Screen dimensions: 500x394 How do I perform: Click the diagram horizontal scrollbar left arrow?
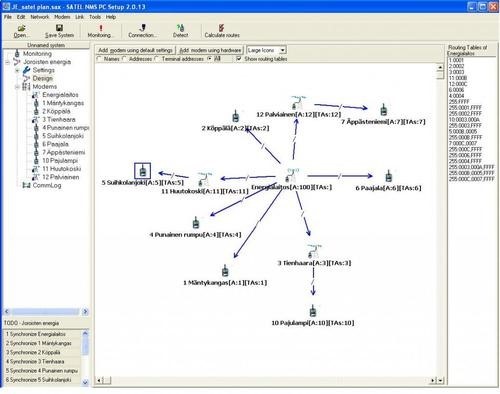[x=99, y=380]
